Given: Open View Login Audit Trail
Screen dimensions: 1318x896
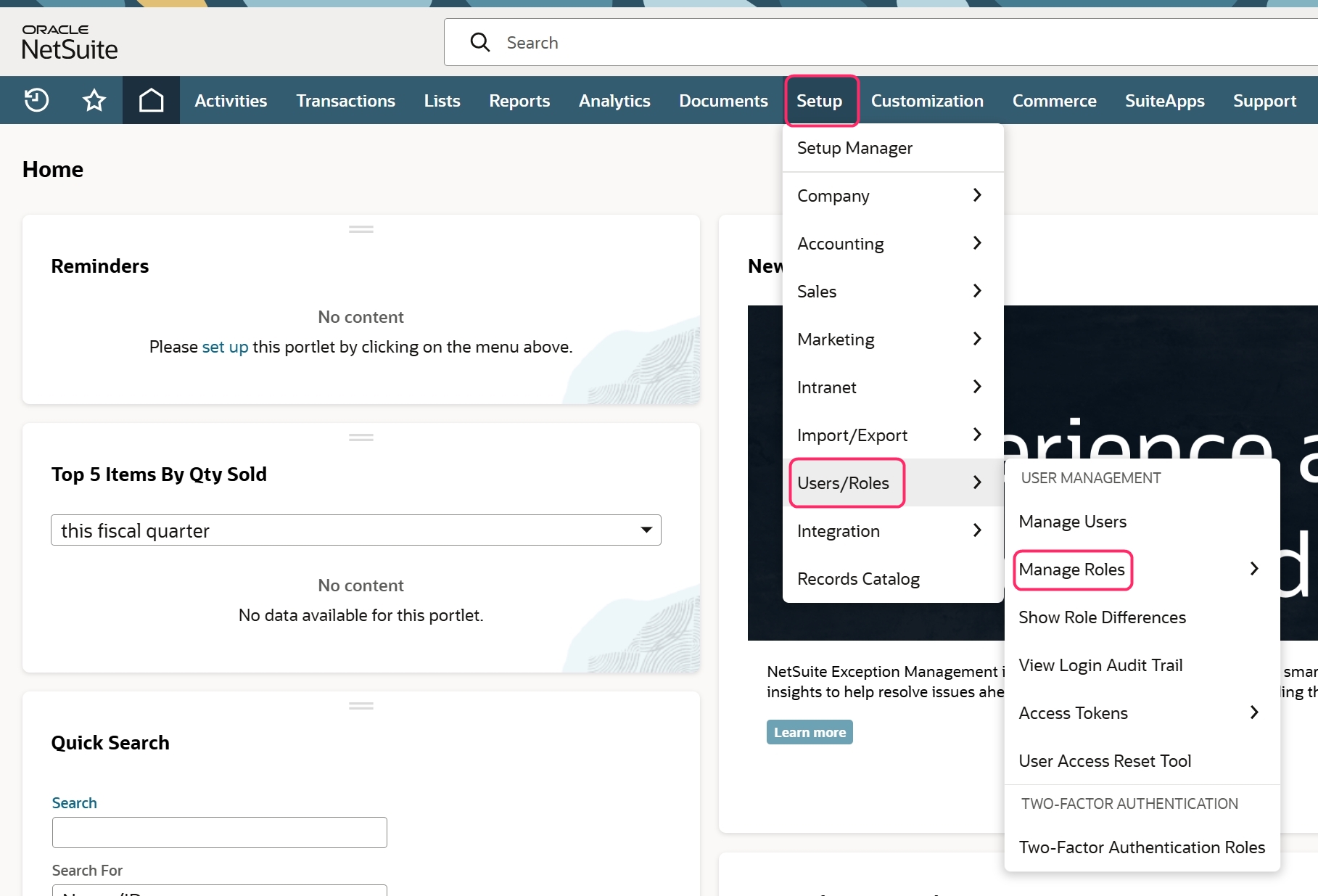Looking at the screenshot, I should (x=1142, y=665).
